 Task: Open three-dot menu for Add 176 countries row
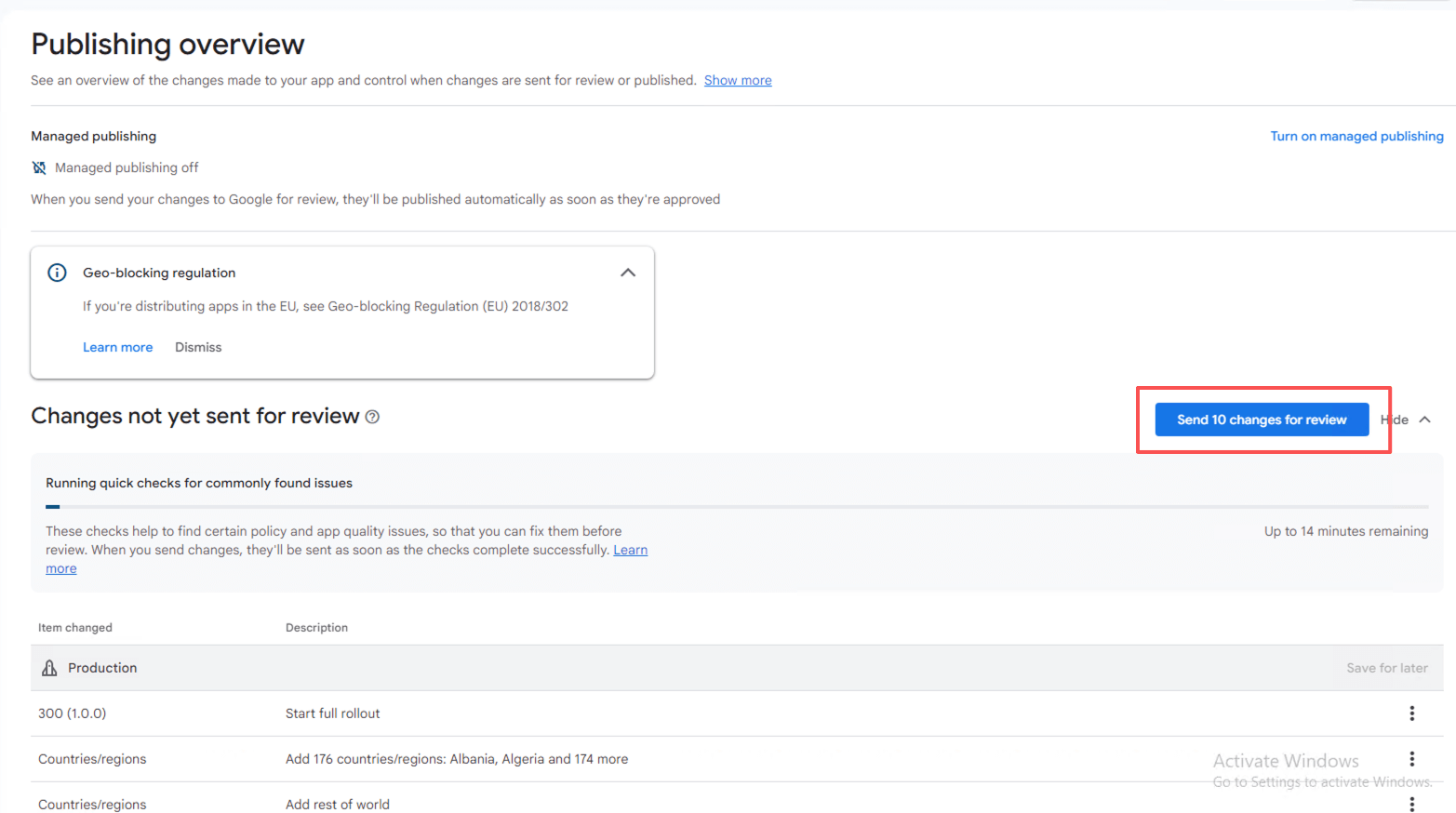coord(1411,759)
